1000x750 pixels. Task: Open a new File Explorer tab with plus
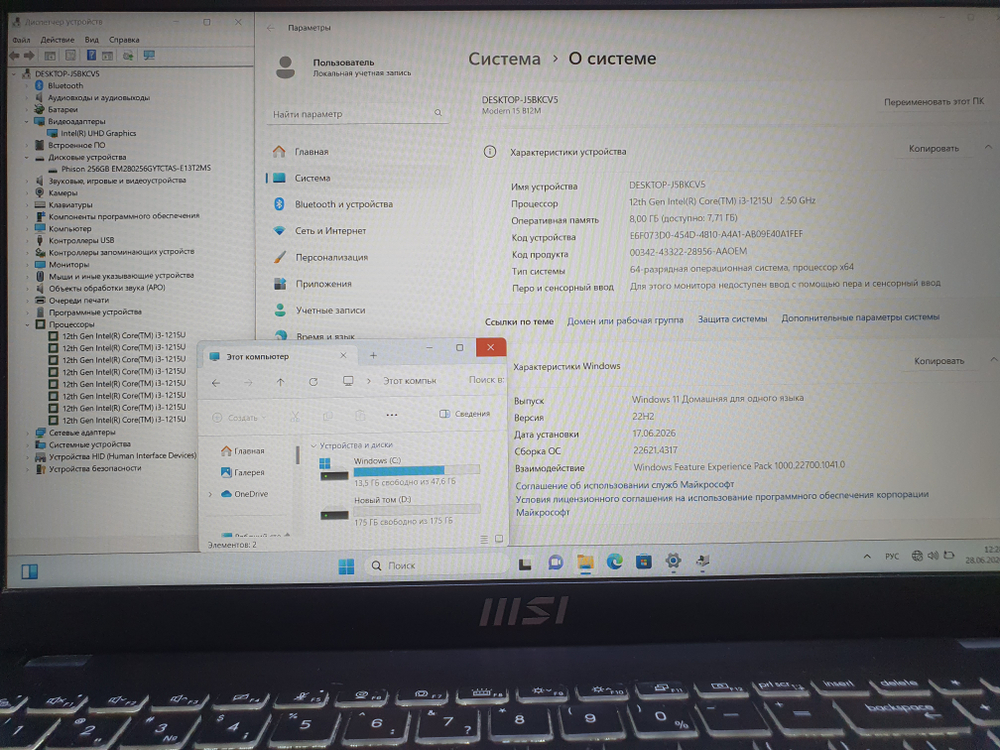click(x=373, y=355)
